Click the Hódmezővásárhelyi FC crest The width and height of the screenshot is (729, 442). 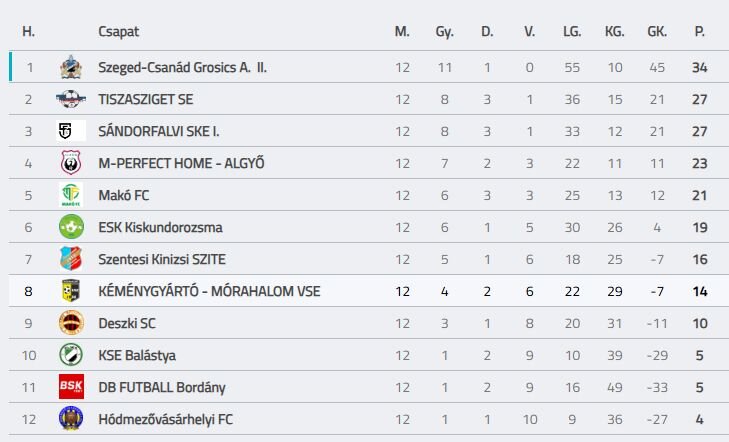pyautogui.click(x=71, y=419)
